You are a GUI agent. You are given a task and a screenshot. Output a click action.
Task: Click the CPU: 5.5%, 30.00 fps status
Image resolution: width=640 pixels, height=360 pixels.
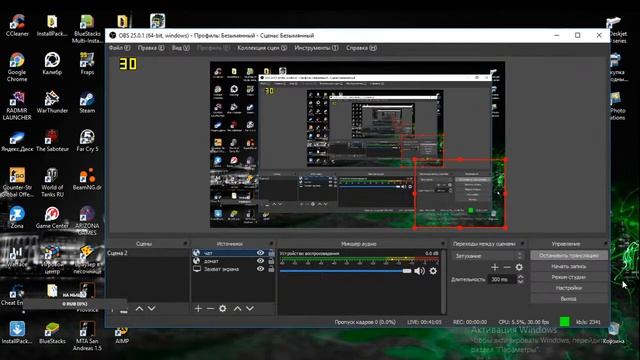pyautogui.click(x=524, y=322)
